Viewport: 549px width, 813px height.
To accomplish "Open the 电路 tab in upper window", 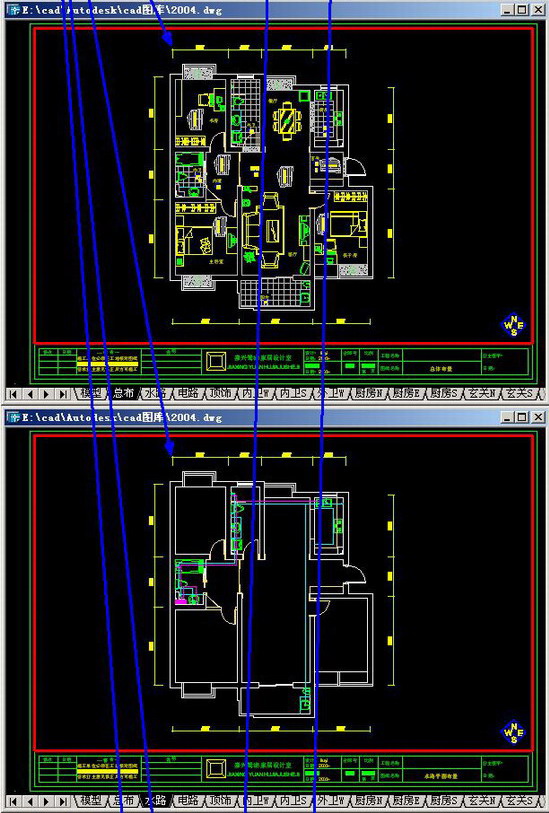I will tap(187, 394).
